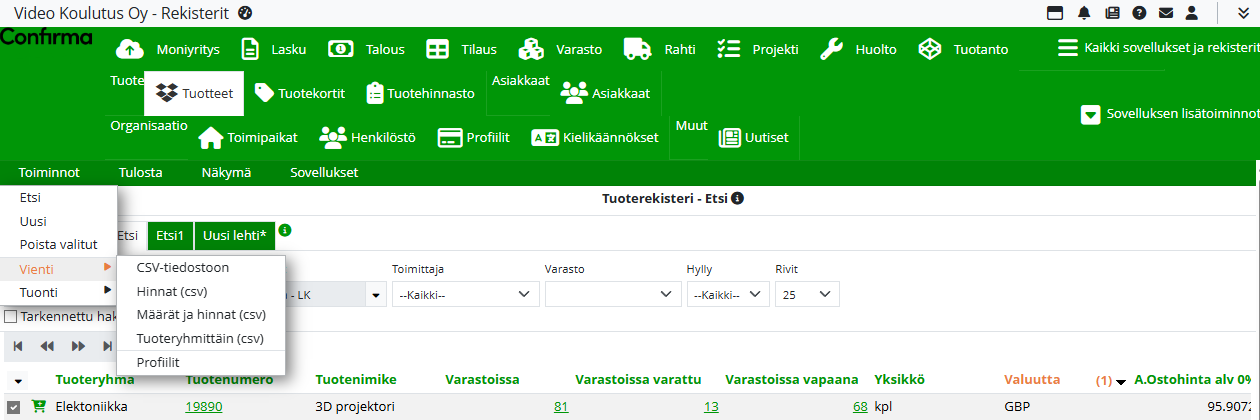Open product number 19890 link
The width and height of the screenshot is (1260, 420).
203,407
